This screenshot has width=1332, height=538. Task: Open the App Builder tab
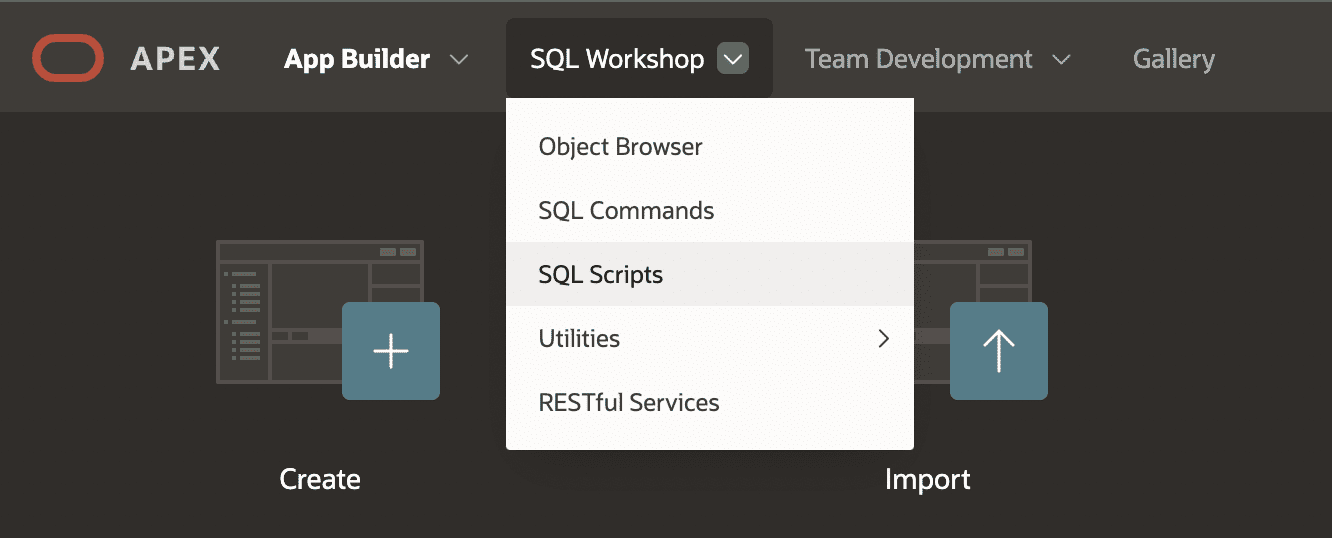coord(357,59)
